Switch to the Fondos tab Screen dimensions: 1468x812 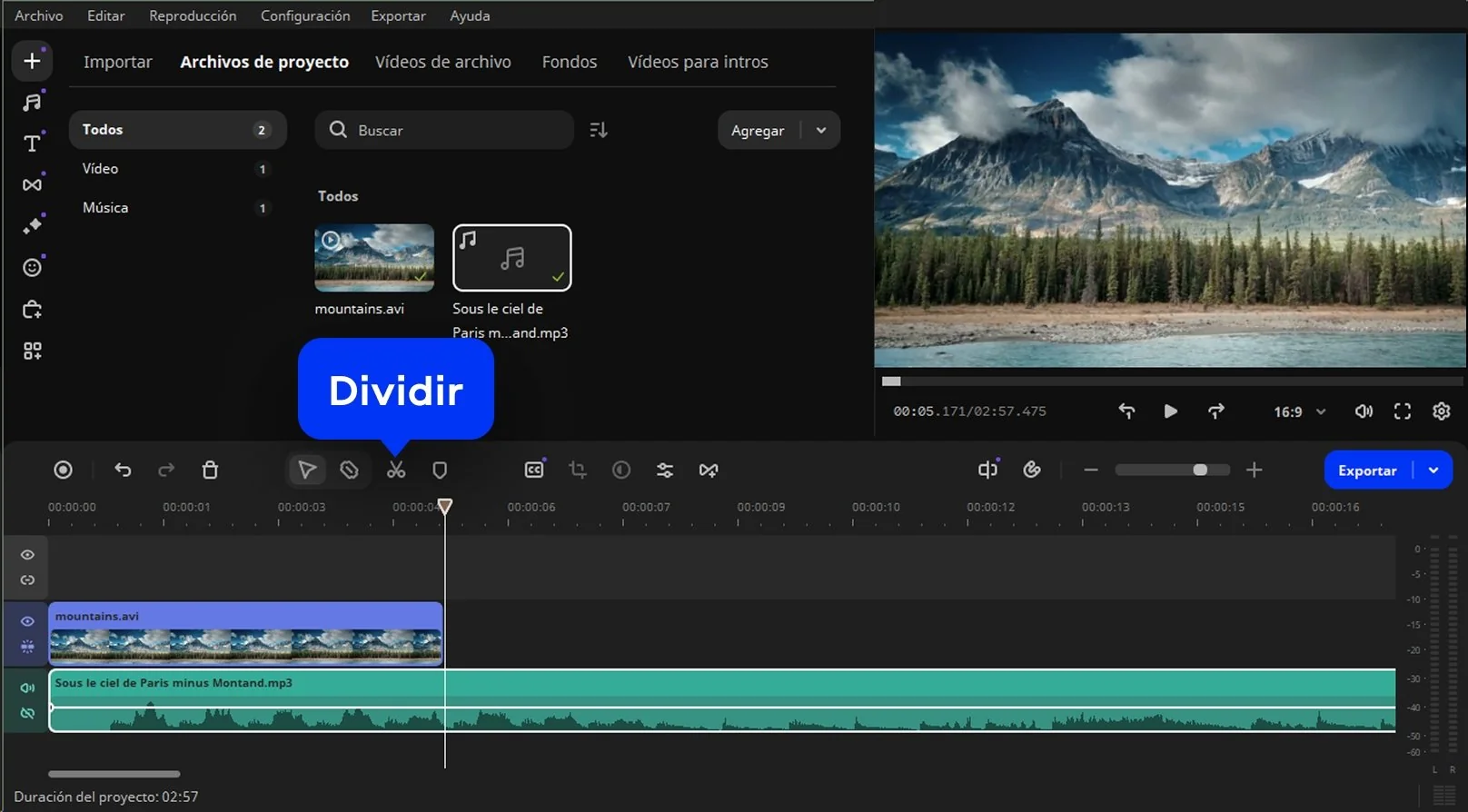click(x=569, y=62)
